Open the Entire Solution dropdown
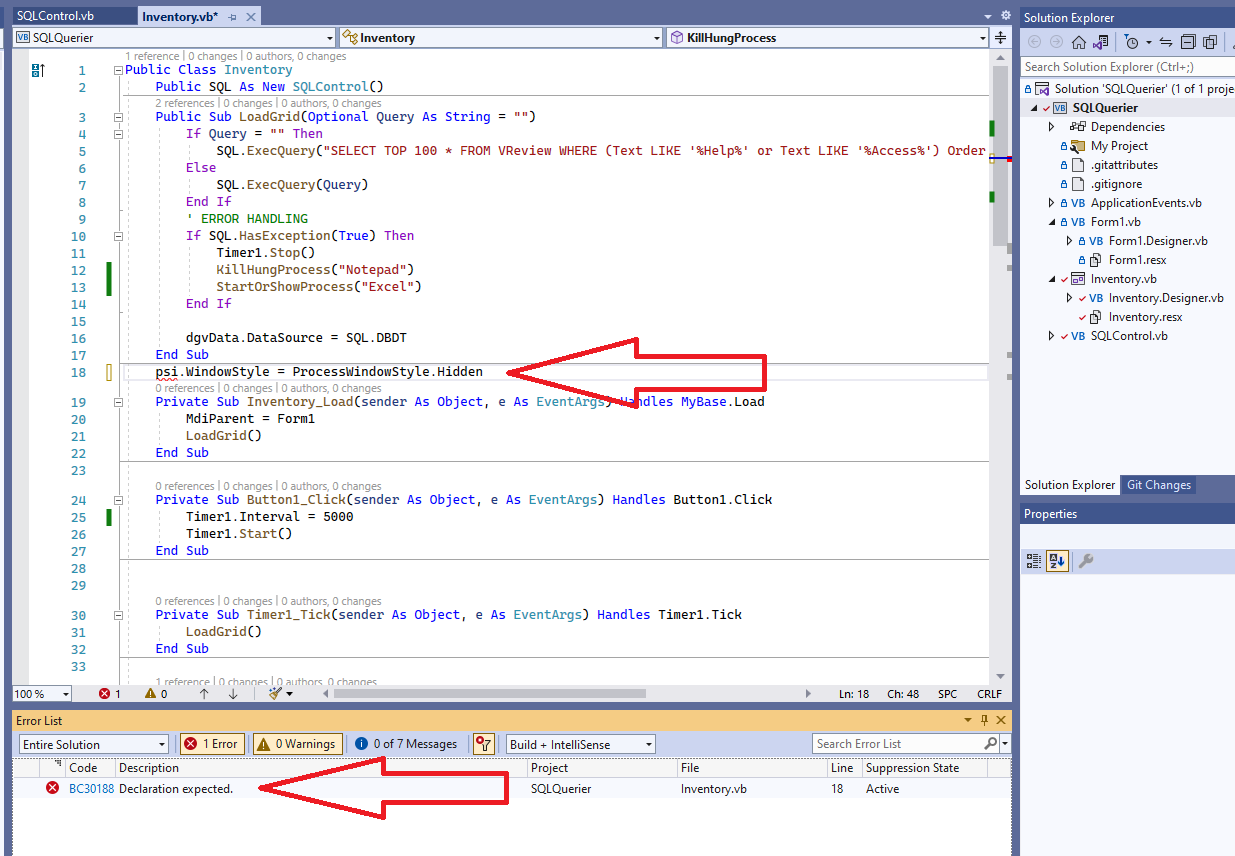 [x=93, y=743]
